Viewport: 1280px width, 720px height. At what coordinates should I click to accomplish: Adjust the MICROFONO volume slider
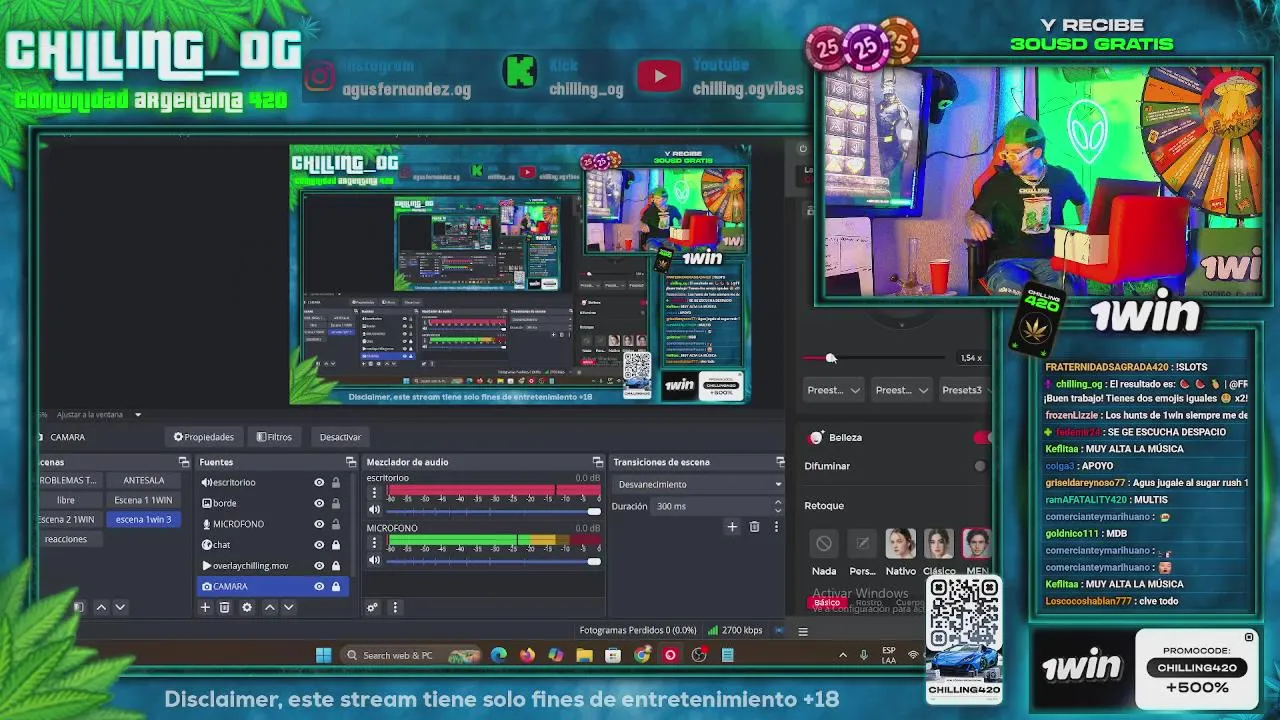point(494,561)
